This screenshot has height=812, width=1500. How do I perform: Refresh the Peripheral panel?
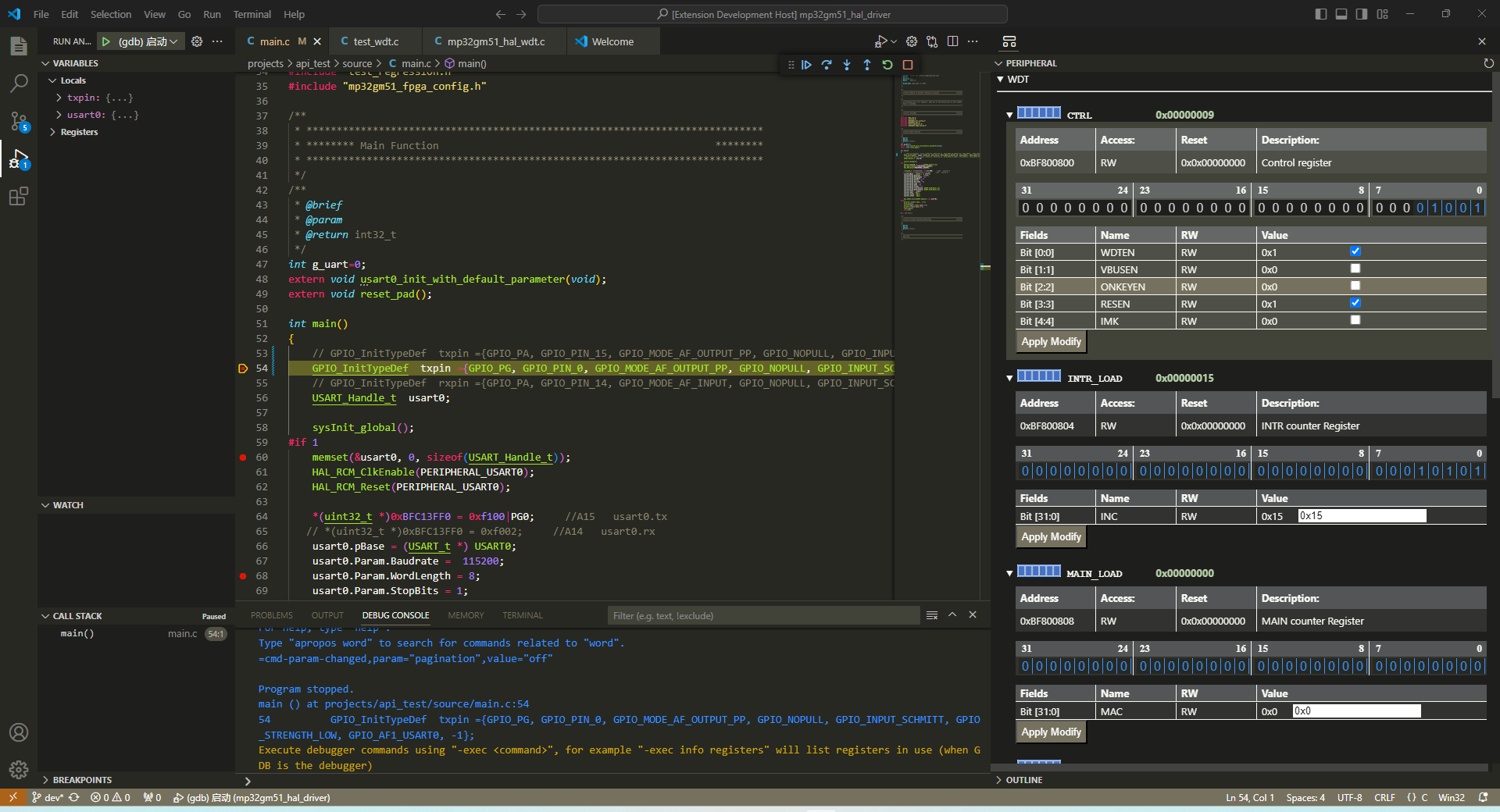tap(1488, 63)
